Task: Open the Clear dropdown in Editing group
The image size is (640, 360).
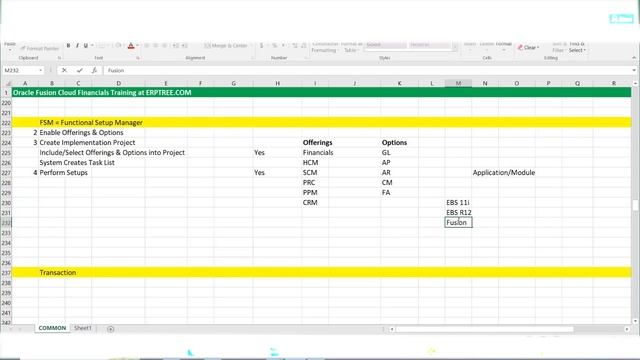Action: point(529,48)
